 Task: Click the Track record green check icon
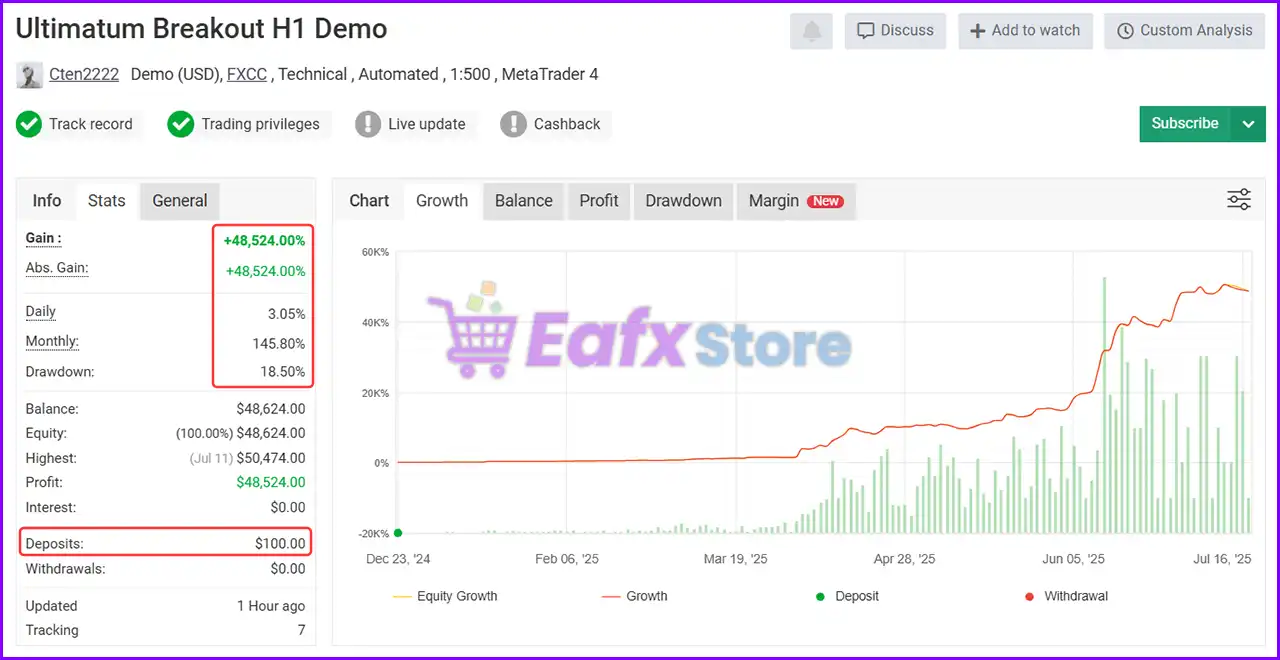click(29, 124)
